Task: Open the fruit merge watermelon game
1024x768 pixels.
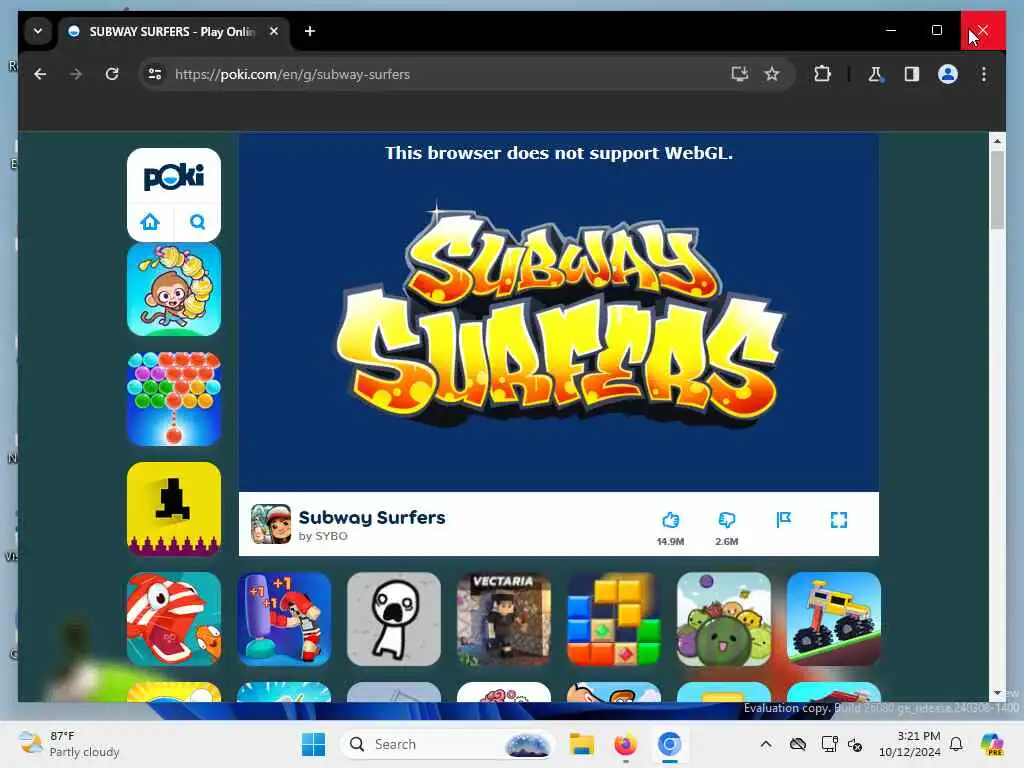Action: 724,619
